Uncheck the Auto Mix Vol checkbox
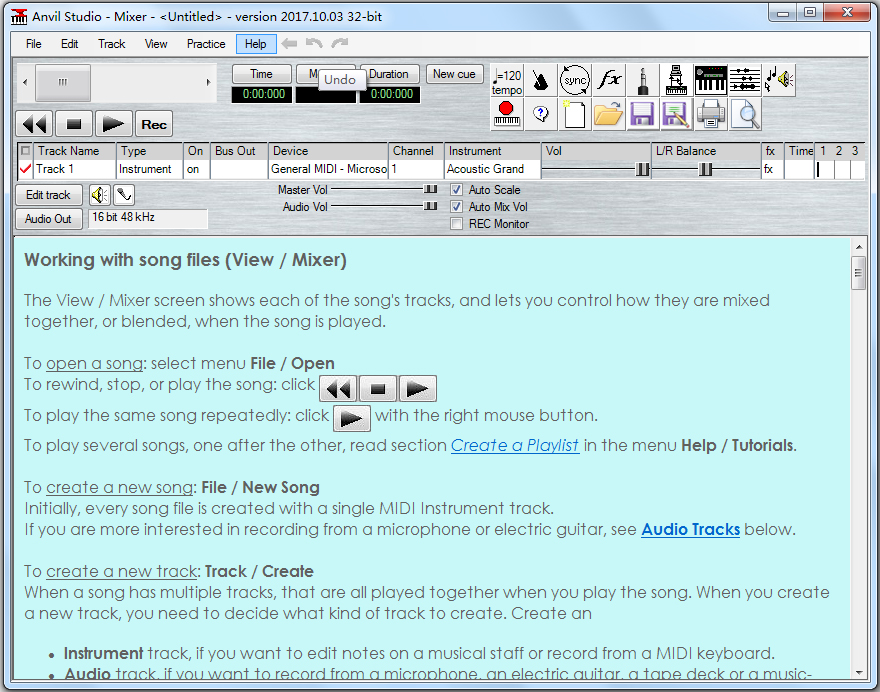Screen dimensions: 880x692 pyautogui.click(x=457, y=207)
